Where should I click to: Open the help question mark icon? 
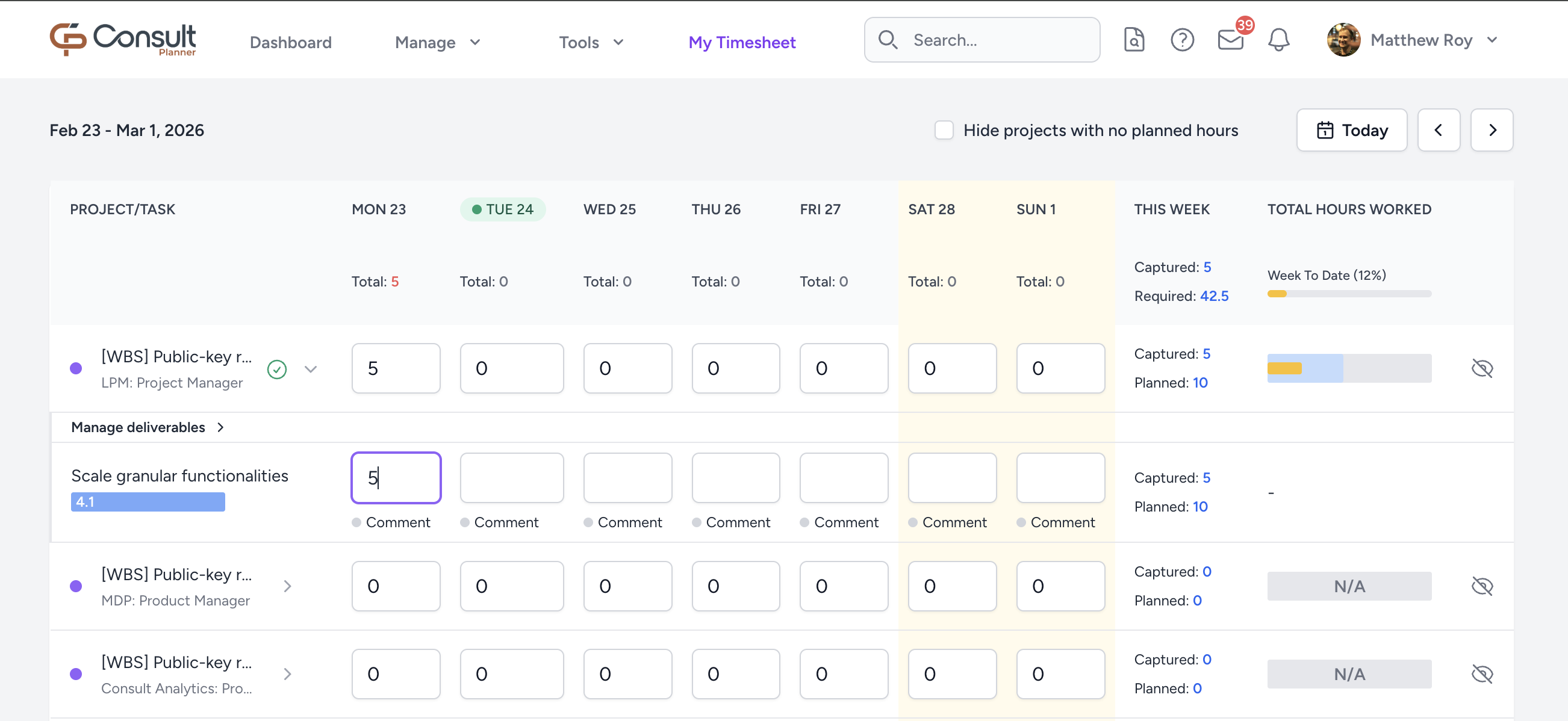pos(1182,40)
